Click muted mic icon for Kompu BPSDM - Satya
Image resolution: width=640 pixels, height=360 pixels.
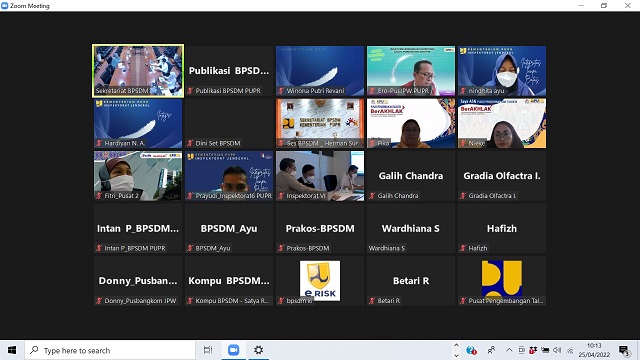pos(190,301)
